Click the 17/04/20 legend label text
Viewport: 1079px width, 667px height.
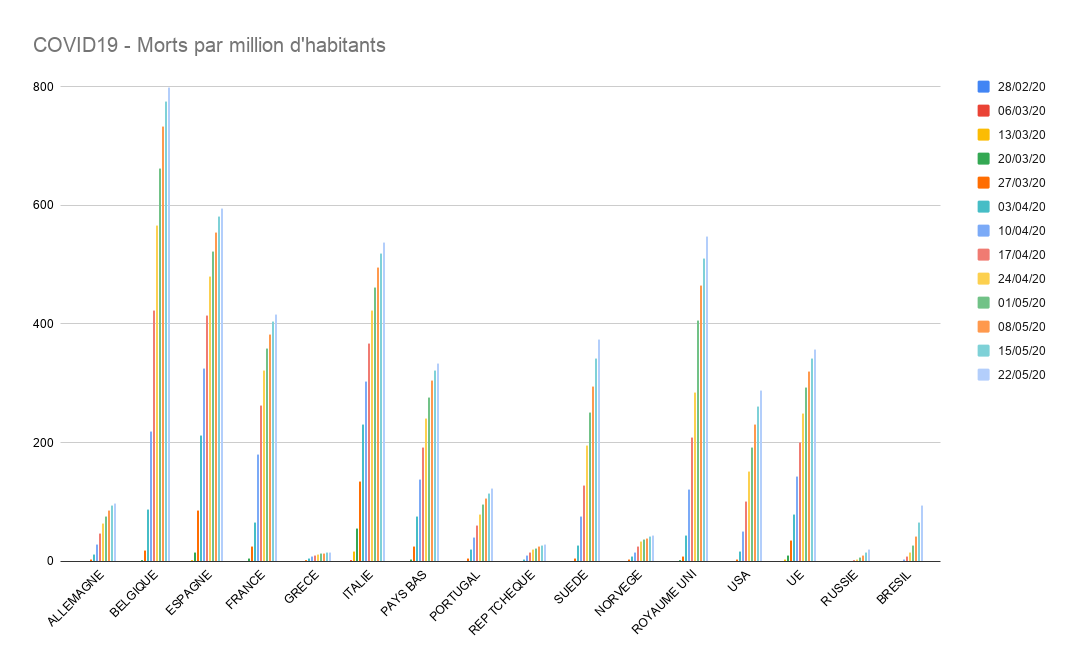click(x=1022, y=255)
